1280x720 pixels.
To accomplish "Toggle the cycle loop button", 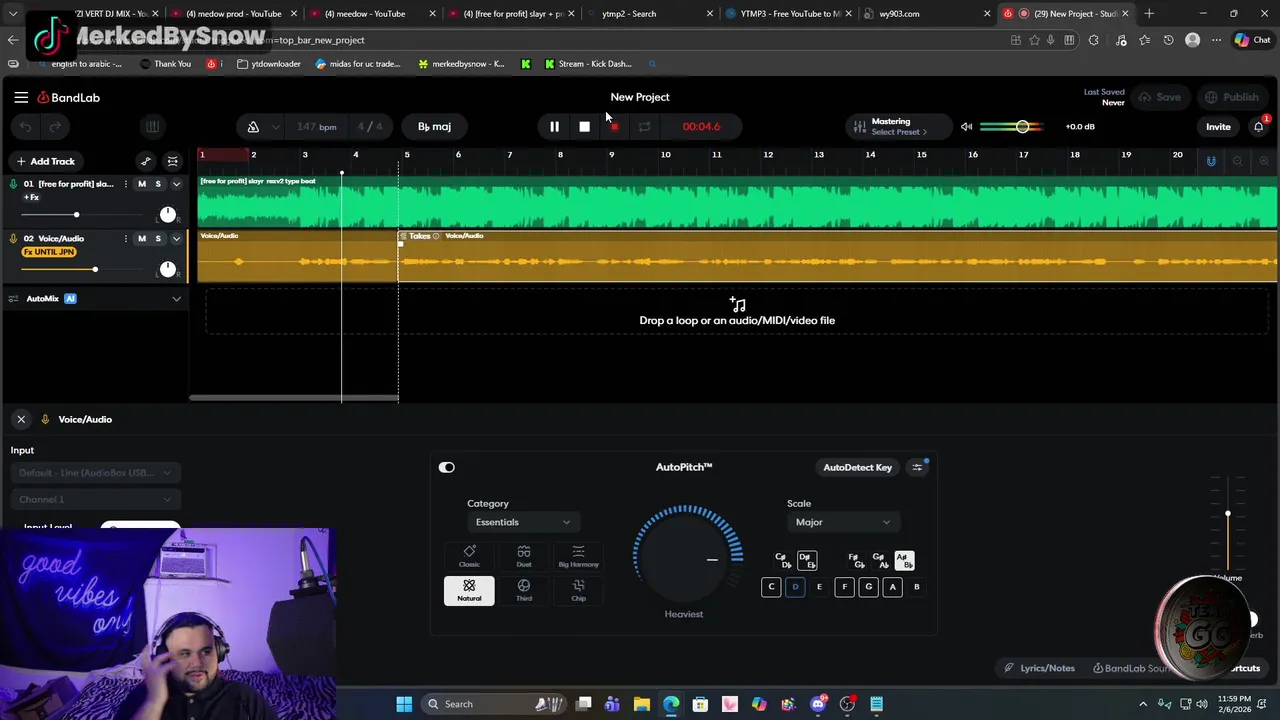I will click(644, 127).
